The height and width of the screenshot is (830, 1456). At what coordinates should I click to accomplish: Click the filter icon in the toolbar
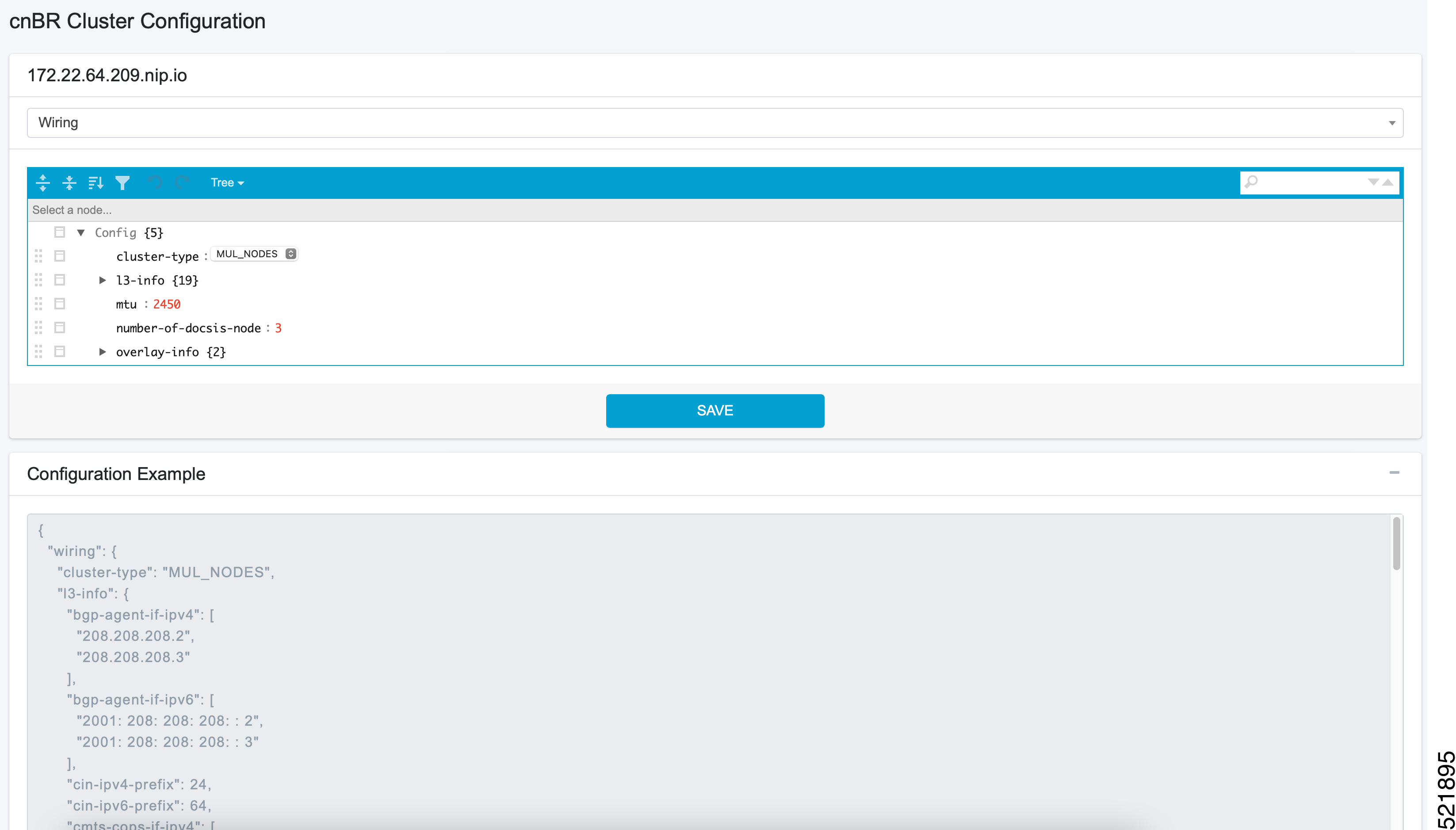(122, 182)
